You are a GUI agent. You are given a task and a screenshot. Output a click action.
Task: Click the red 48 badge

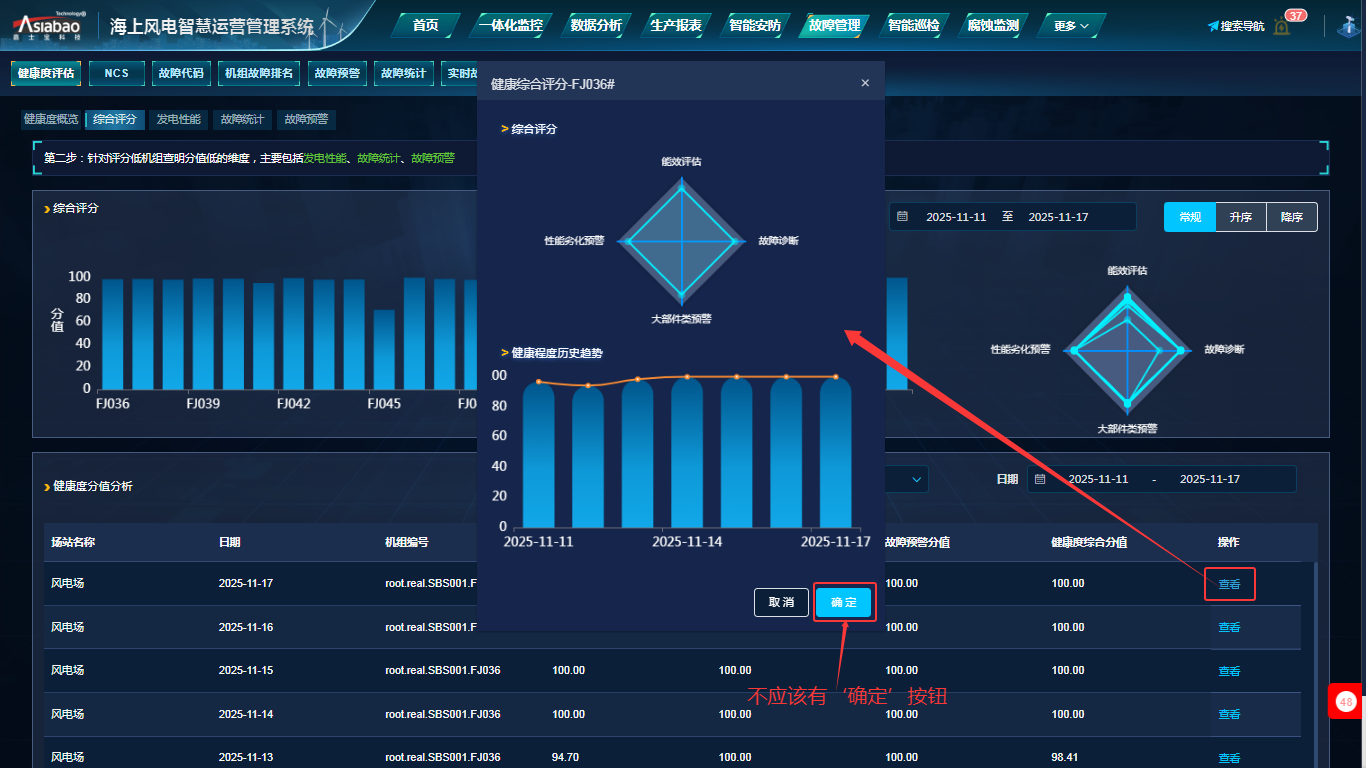tap(1346, 702)
